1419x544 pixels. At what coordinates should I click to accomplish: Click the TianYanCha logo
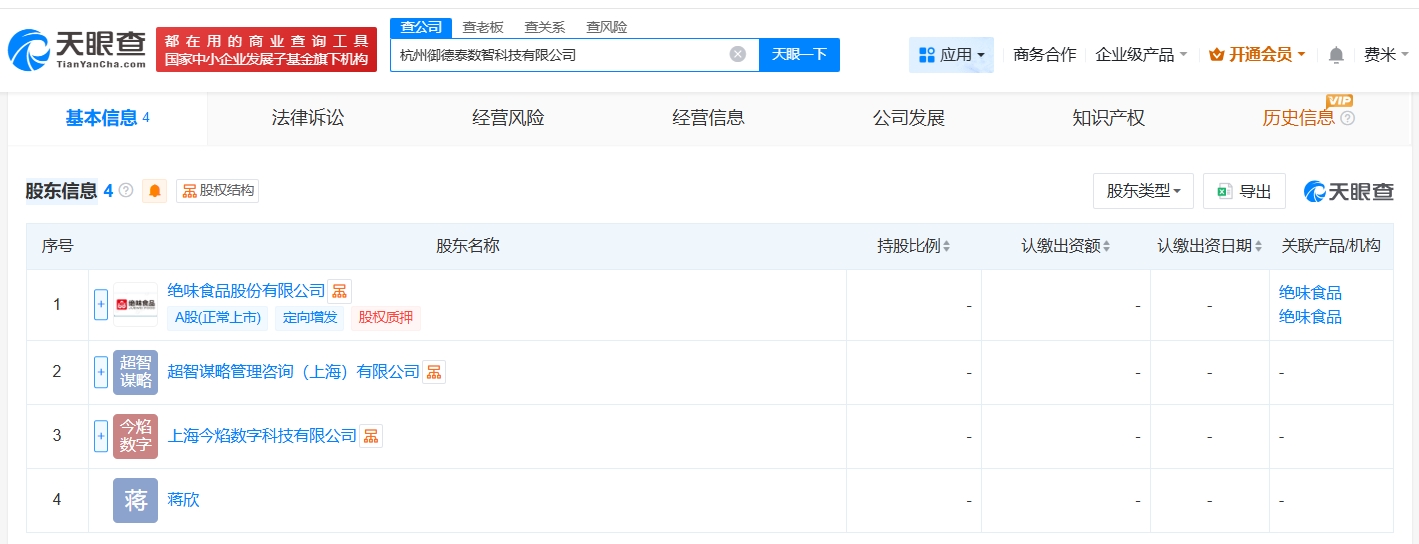(77, 49)
